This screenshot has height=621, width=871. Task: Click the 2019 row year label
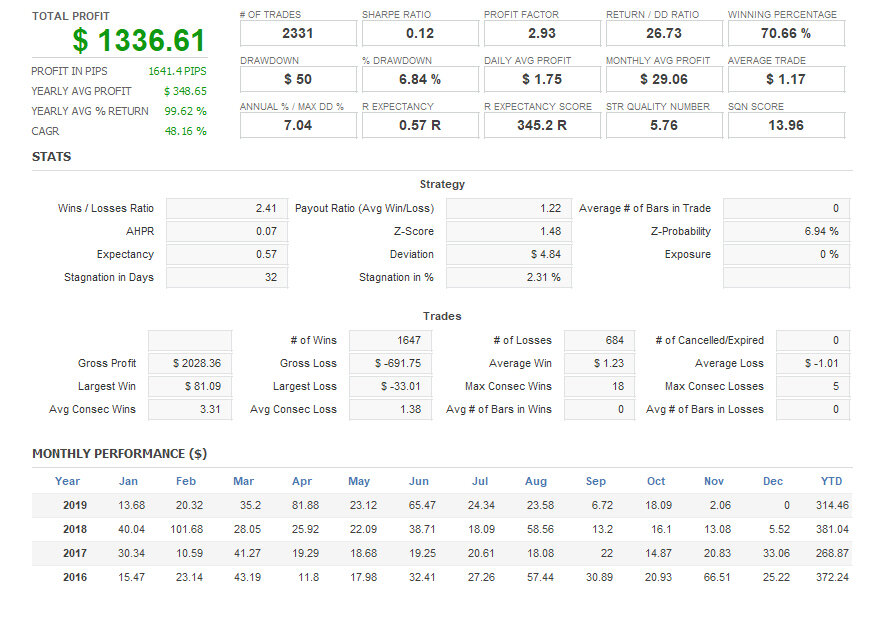coord(75,505)
